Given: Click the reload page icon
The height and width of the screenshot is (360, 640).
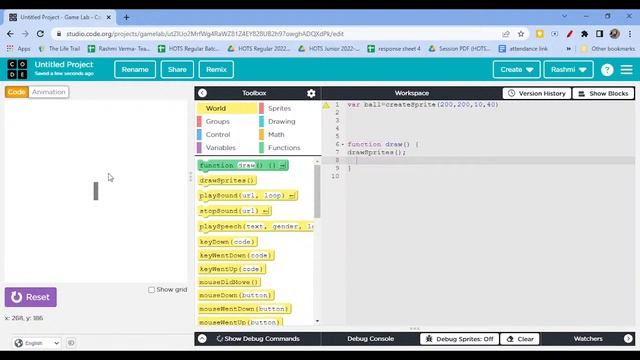Looking at the screenshot, I should [x=40, y=34].
